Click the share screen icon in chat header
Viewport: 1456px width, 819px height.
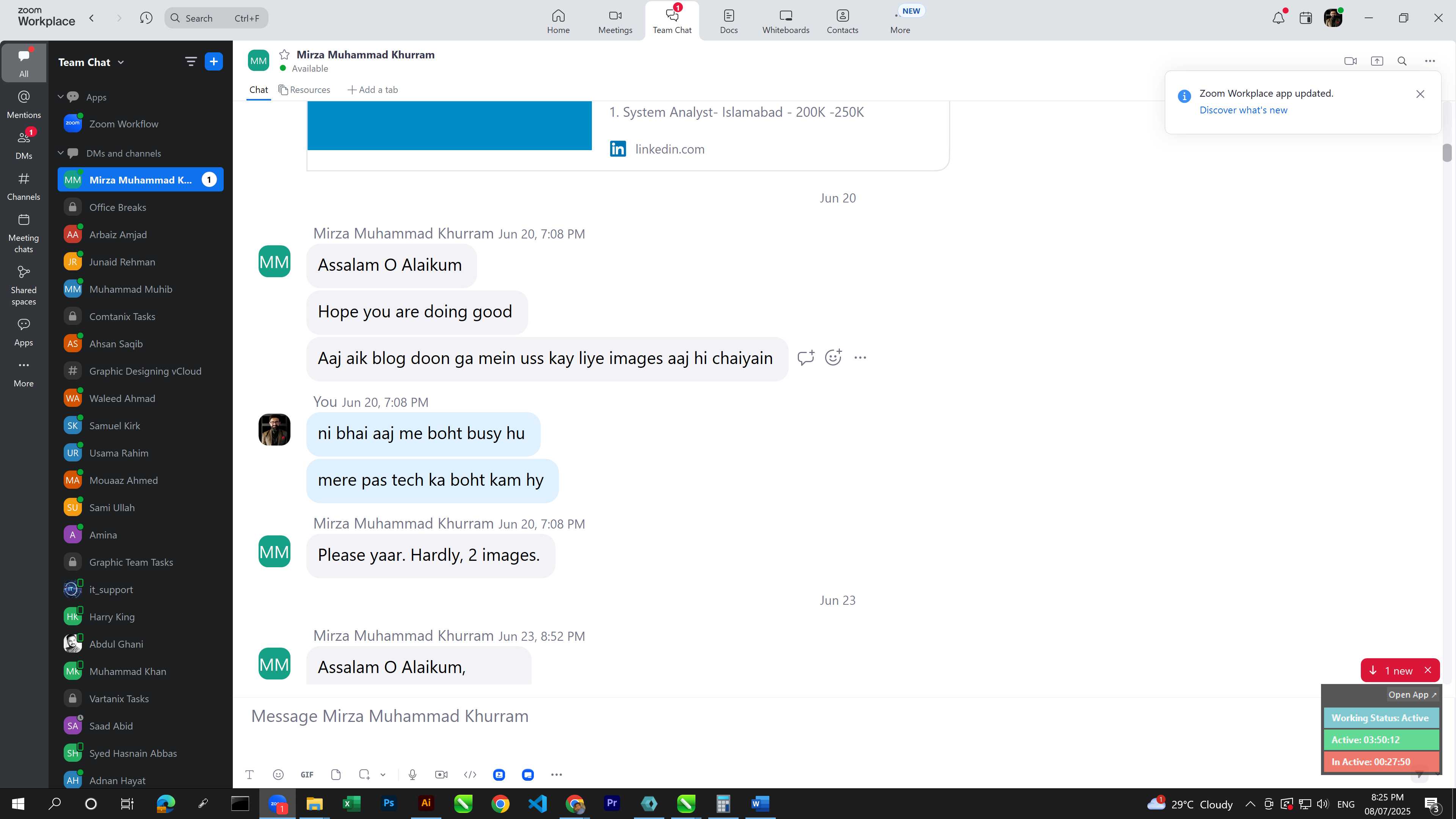click(x=1376, y=61)
